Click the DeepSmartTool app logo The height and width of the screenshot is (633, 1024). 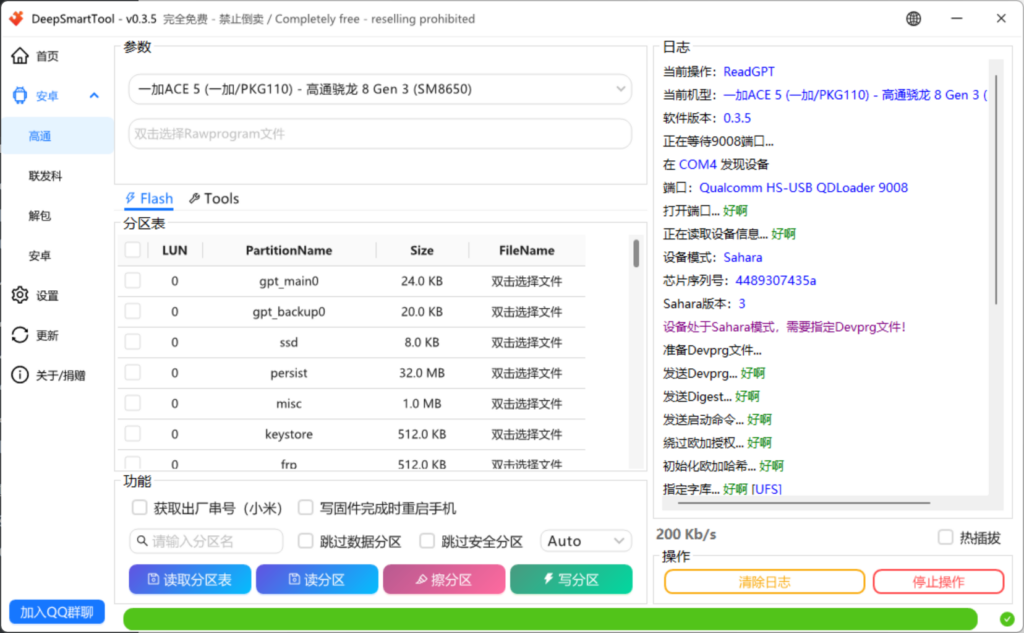click(x=16, y=19)
